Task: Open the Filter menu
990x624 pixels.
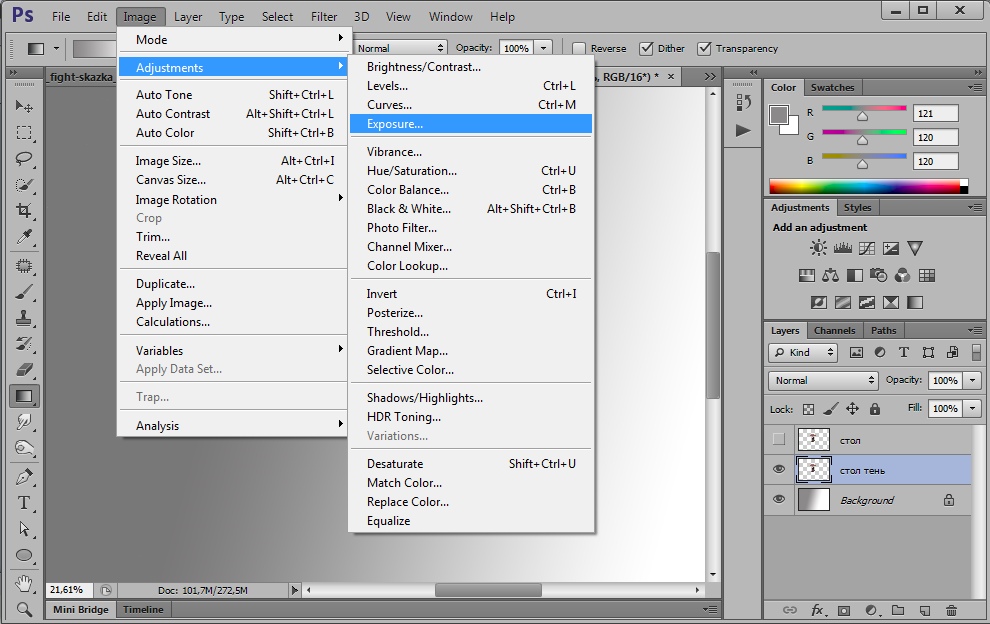Action: coord(324,17)
